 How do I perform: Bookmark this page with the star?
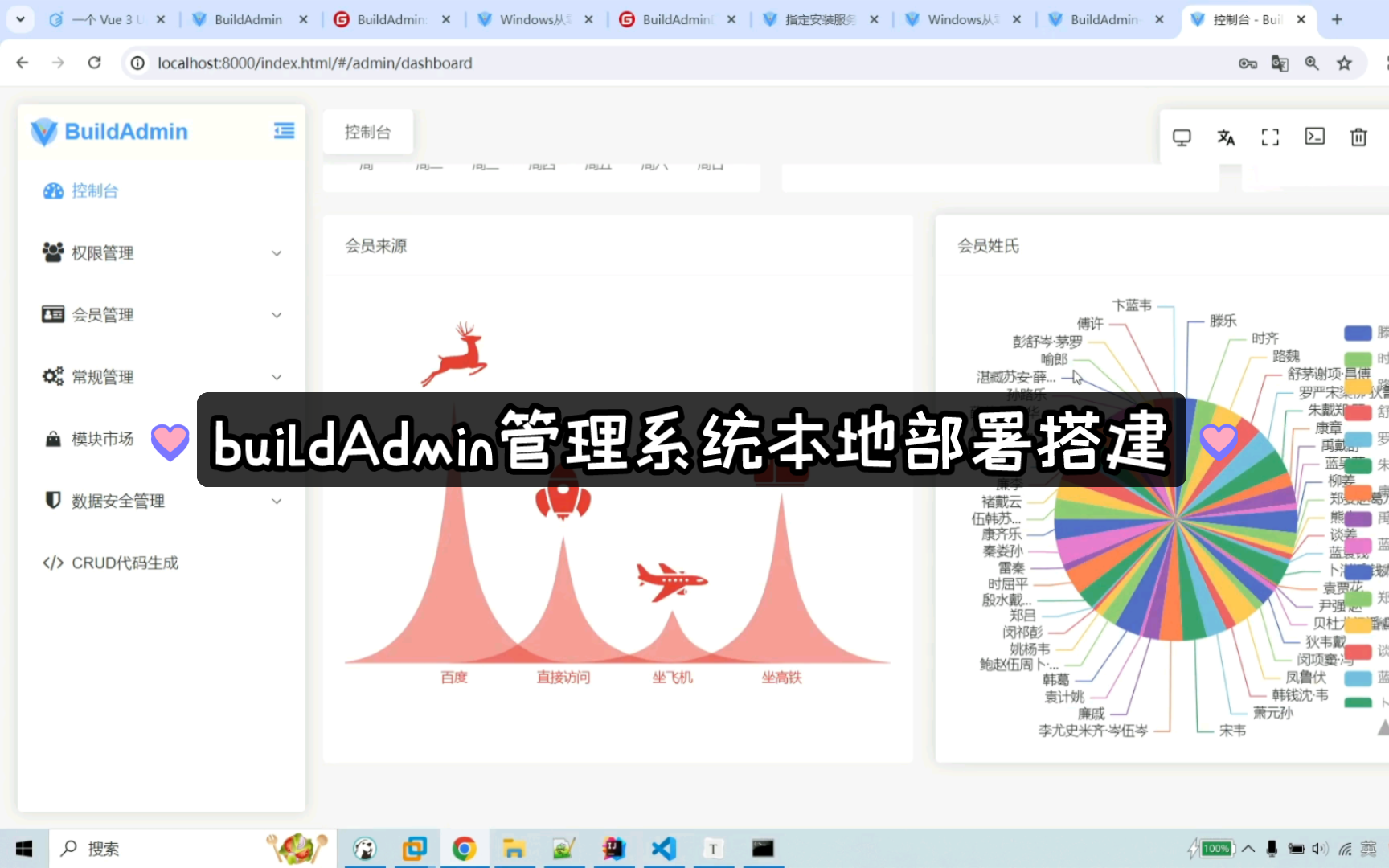[1344, 63]
